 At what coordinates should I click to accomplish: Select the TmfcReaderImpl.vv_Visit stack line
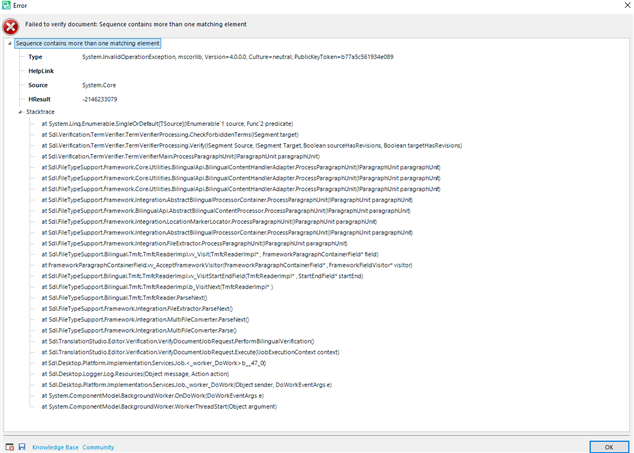point(210,254)
